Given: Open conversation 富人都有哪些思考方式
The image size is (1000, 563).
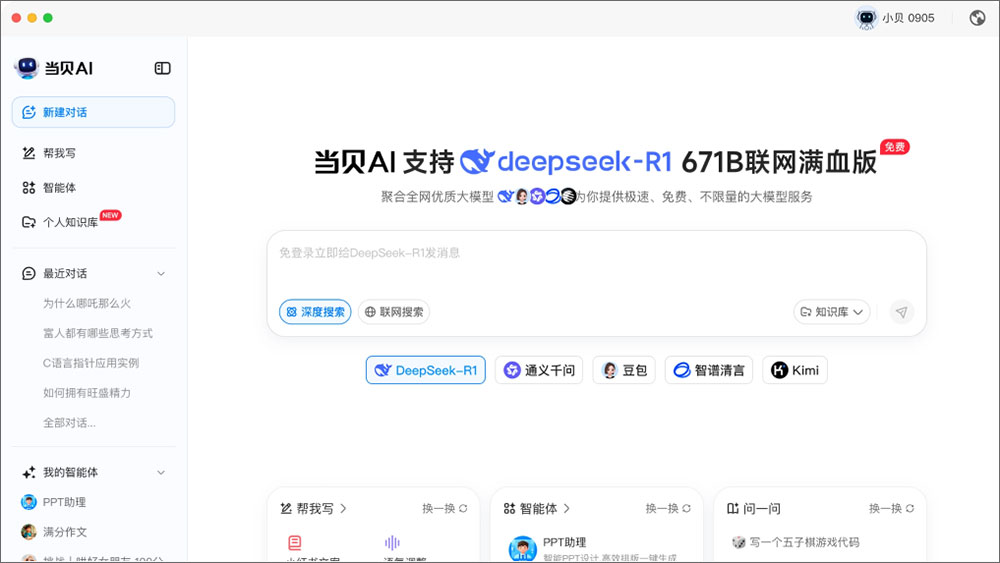Looking at the screenshot, I should (98, 333).
